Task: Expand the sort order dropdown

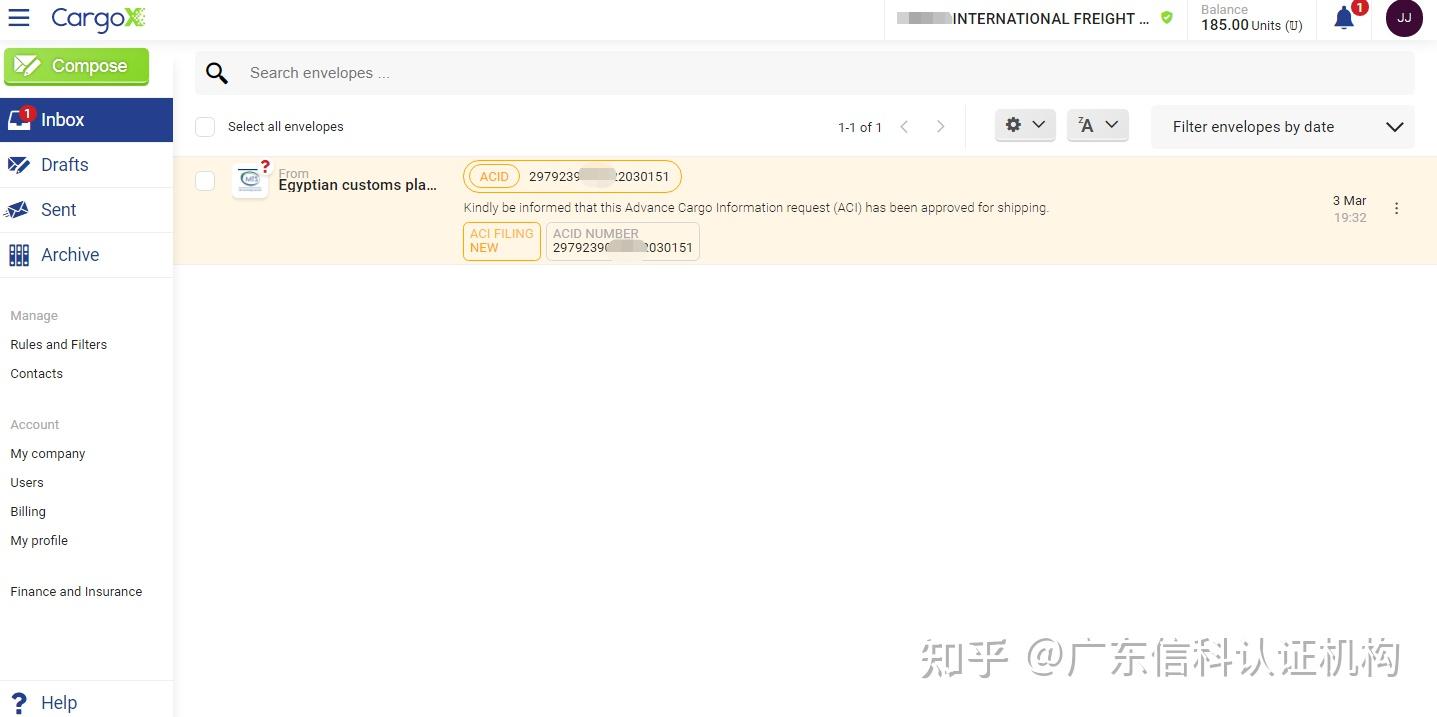Action: pyautogui.click(x=1097, y=125)
